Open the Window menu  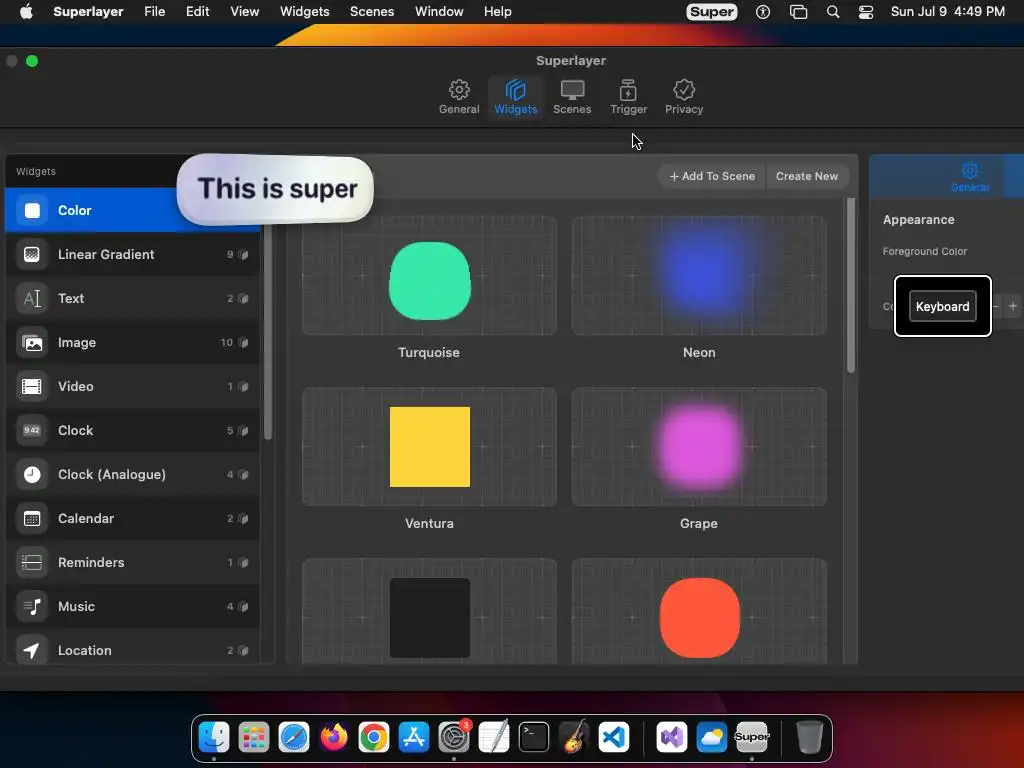tap(439, 12)
